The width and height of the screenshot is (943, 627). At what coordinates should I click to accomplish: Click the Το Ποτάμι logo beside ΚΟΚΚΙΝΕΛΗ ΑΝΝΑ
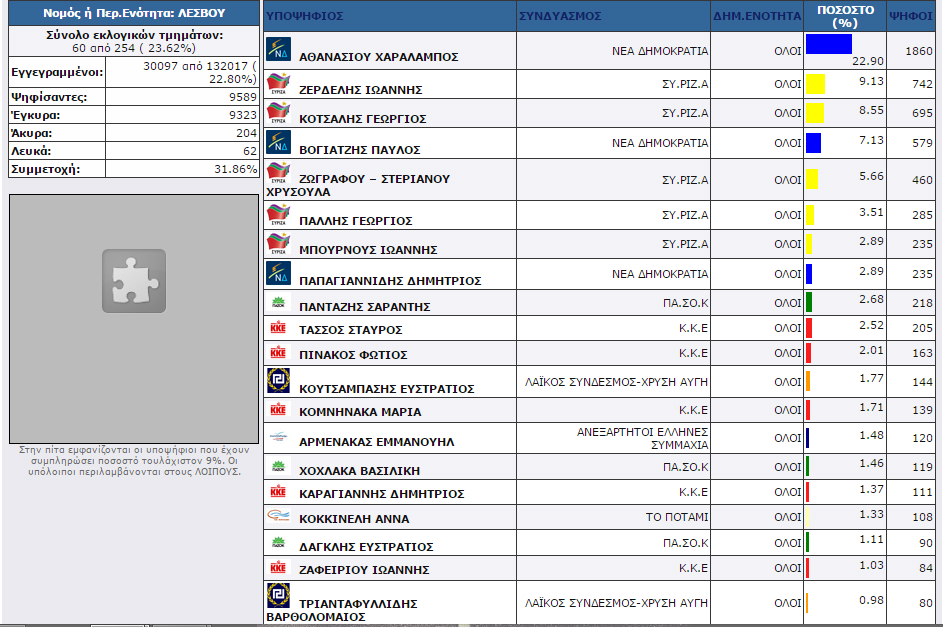pyautogui.click(x=278, y=516)
